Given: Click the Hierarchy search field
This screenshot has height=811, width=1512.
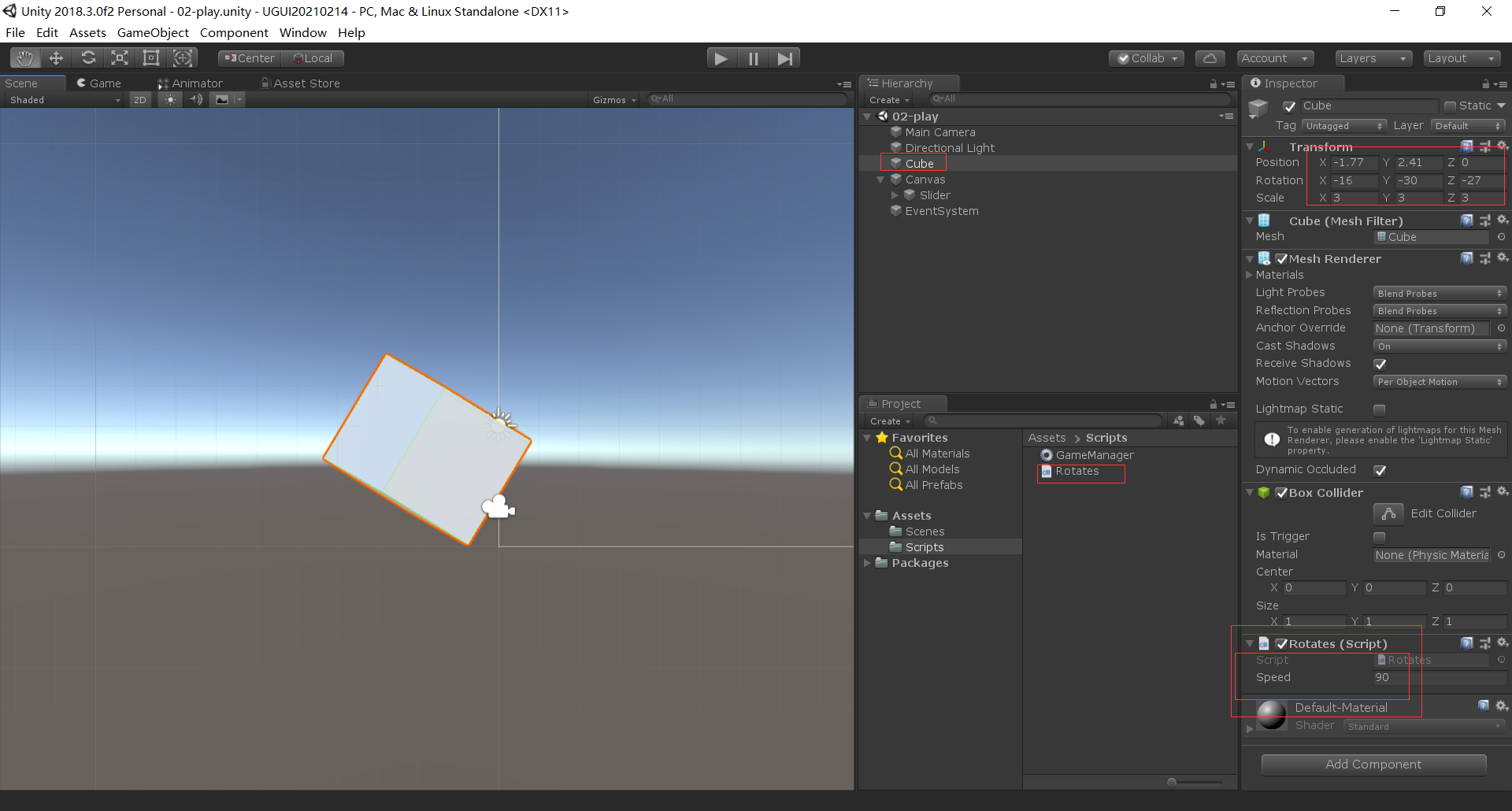Looking at the screenshot, I should 1079,98.
